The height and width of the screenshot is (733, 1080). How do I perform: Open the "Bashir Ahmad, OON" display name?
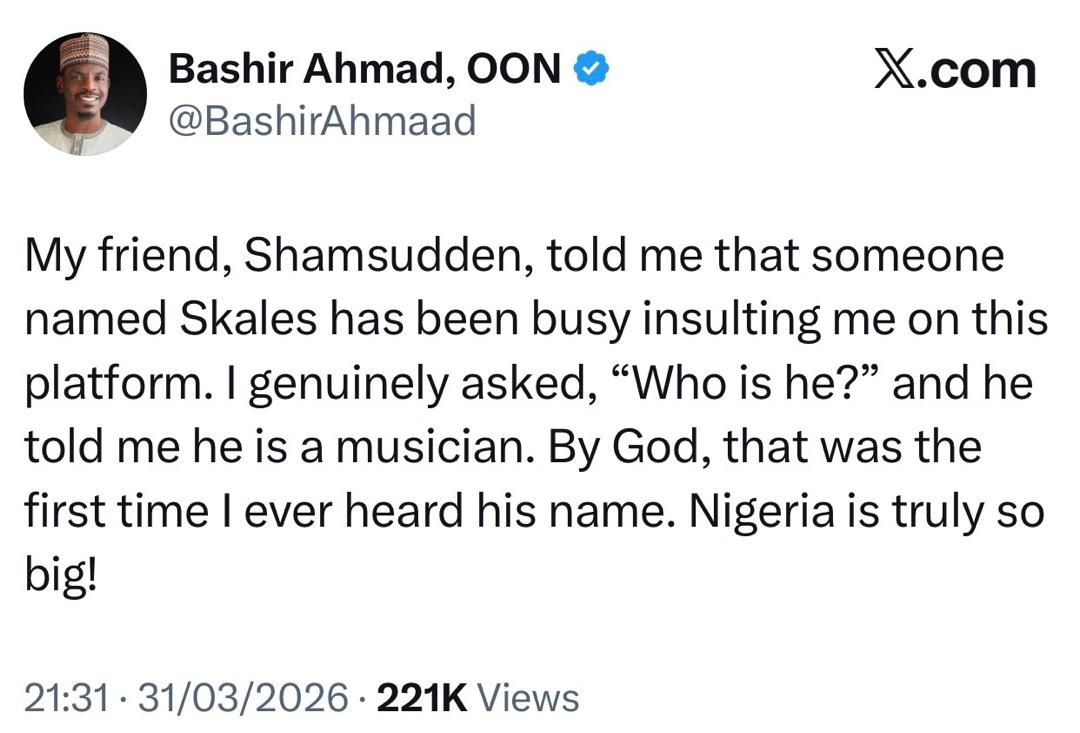pos(364,68)
